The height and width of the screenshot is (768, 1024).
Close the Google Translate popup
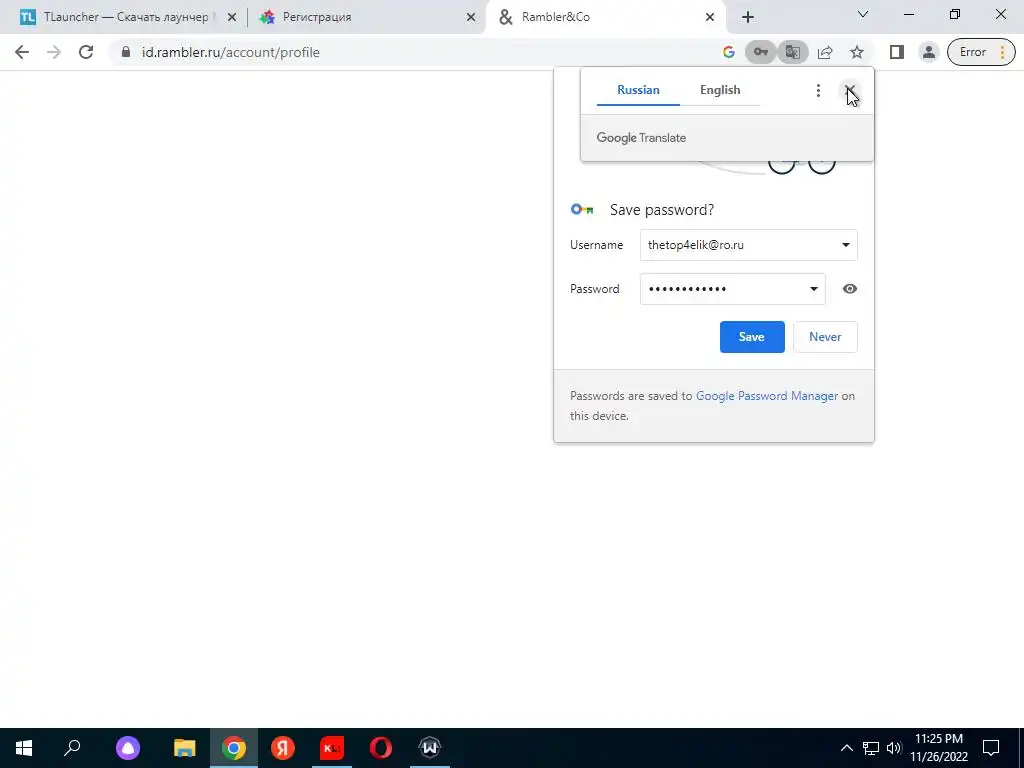point(850,90)
